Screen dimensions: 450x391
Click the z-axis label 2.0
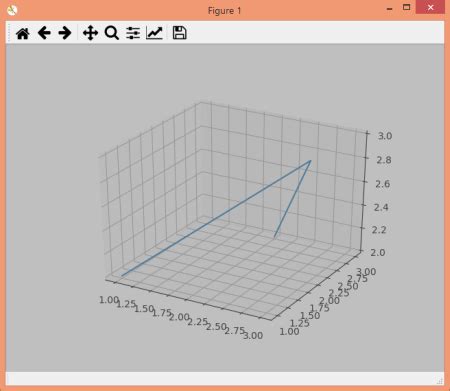tap(378, 252)
